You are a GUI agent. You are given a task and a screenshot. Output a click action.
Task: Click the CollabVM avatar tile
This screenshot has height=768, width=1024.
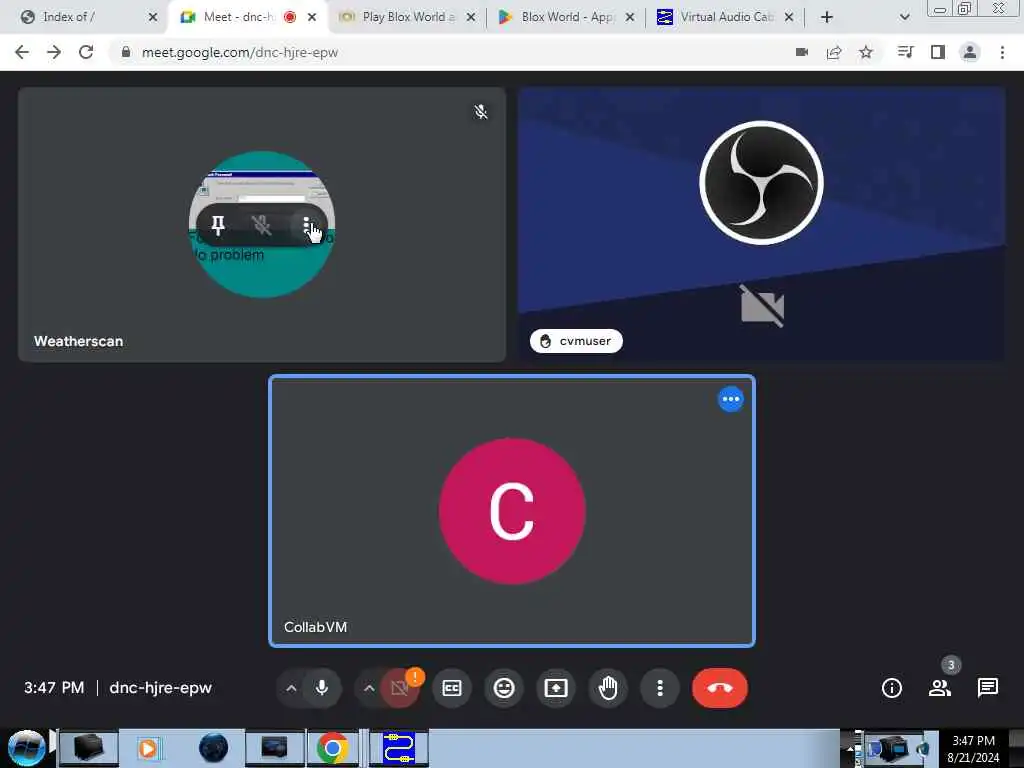point(511,511)
